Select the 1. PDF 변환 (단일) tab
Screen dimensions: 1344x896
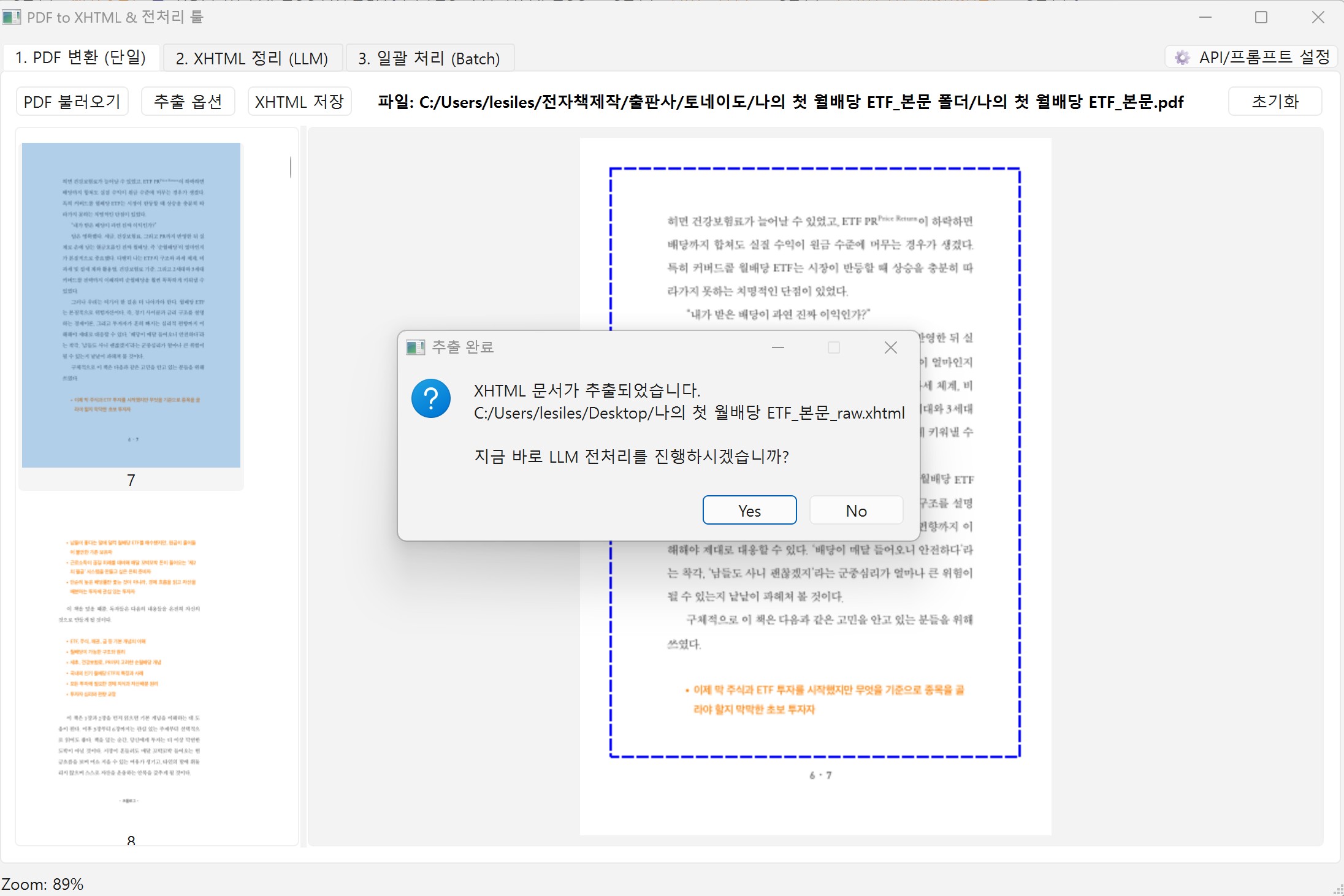(81, 58)
